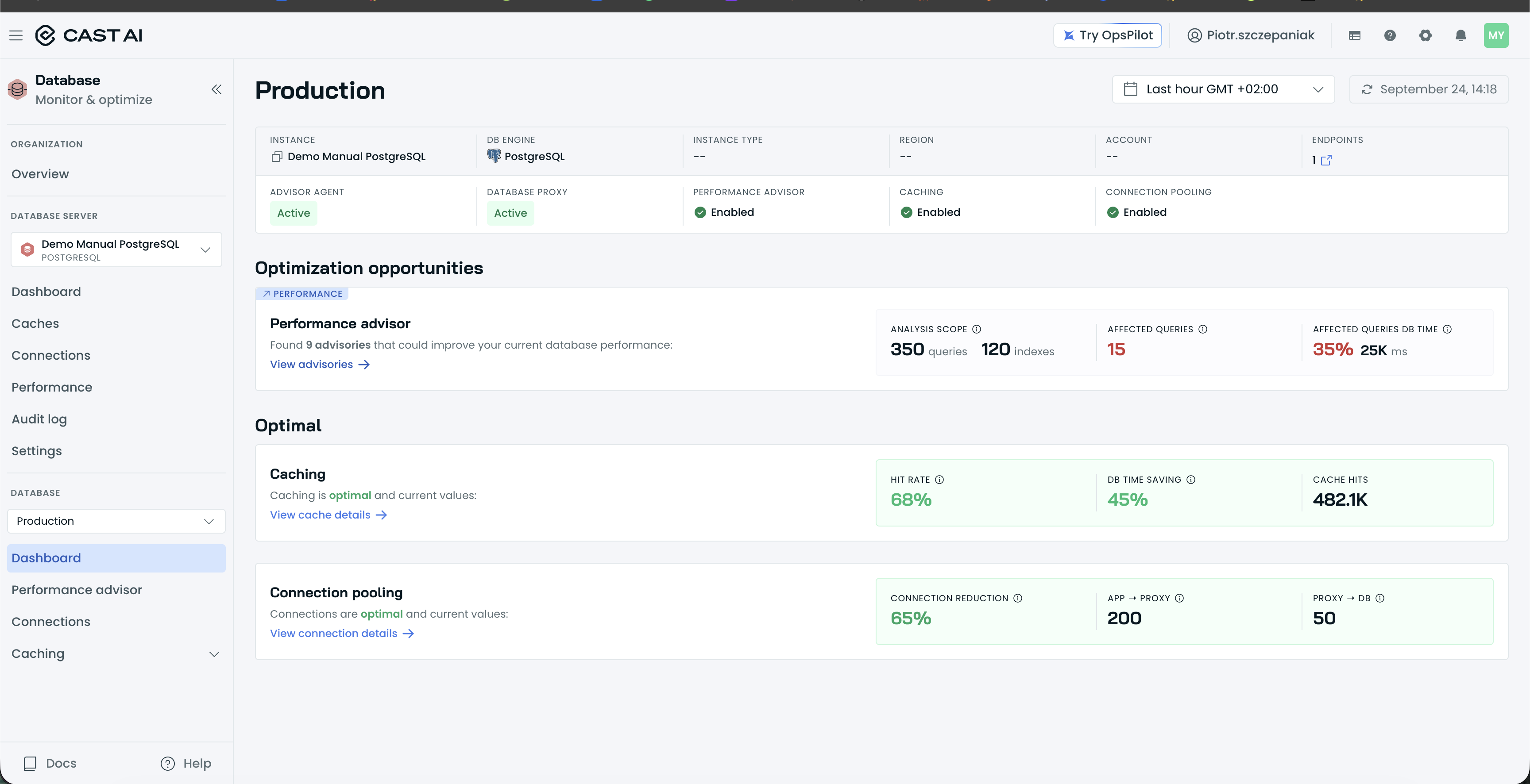Show Affected Queries info icon
Image resolution: width=1530 pixels, height=784 pixels.
pos(1203,329)
